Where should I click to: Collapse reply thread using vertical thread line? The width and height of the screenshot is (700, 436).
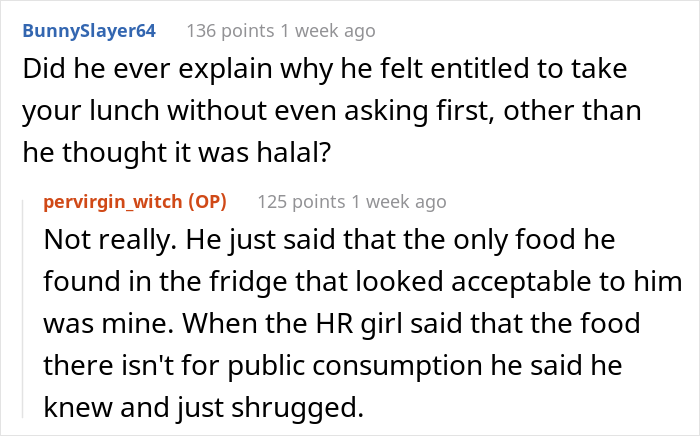(23, 309)
